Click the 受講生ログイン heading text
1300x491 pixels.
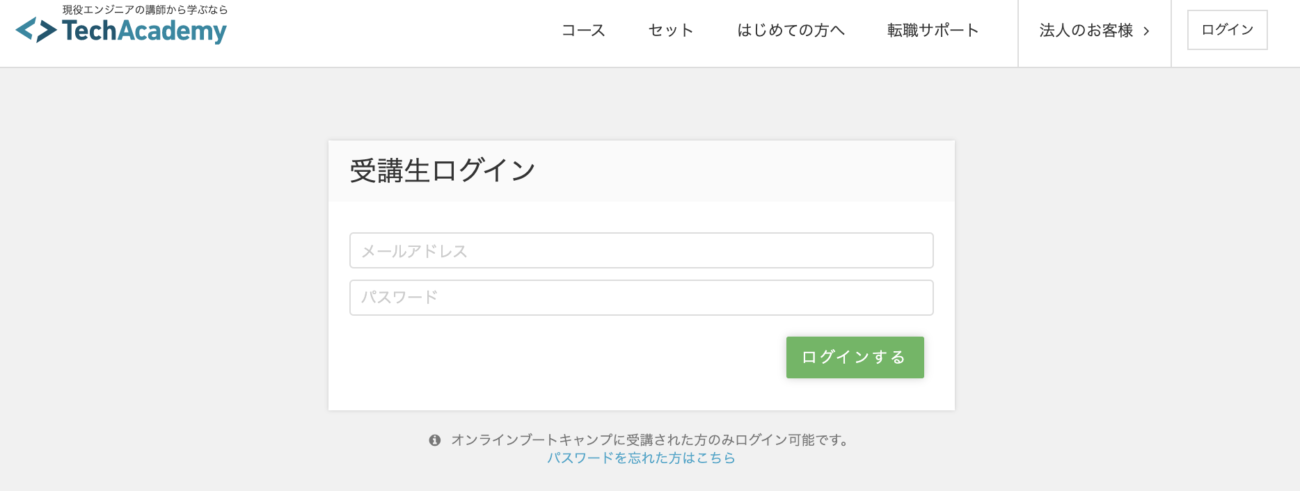click(442, 170)
